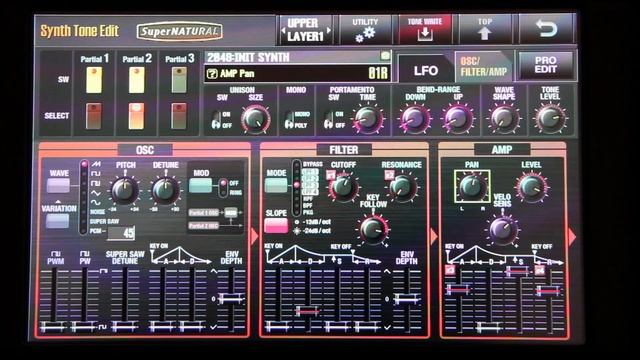This screenshot has width=640, height=360.
Task: Flip the Mono/Poly switch
Action: (289, 120)
